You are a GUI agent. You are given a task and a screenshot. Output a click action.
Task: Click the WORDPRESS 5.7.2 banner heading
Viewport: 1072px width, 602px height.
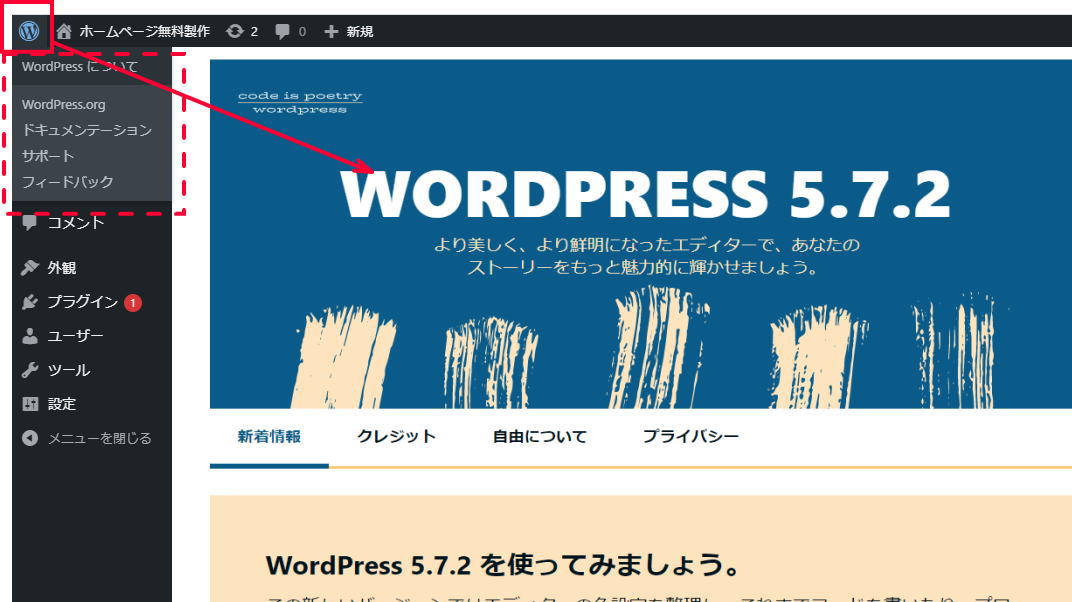pyautogui.click(x=645, y=195)
